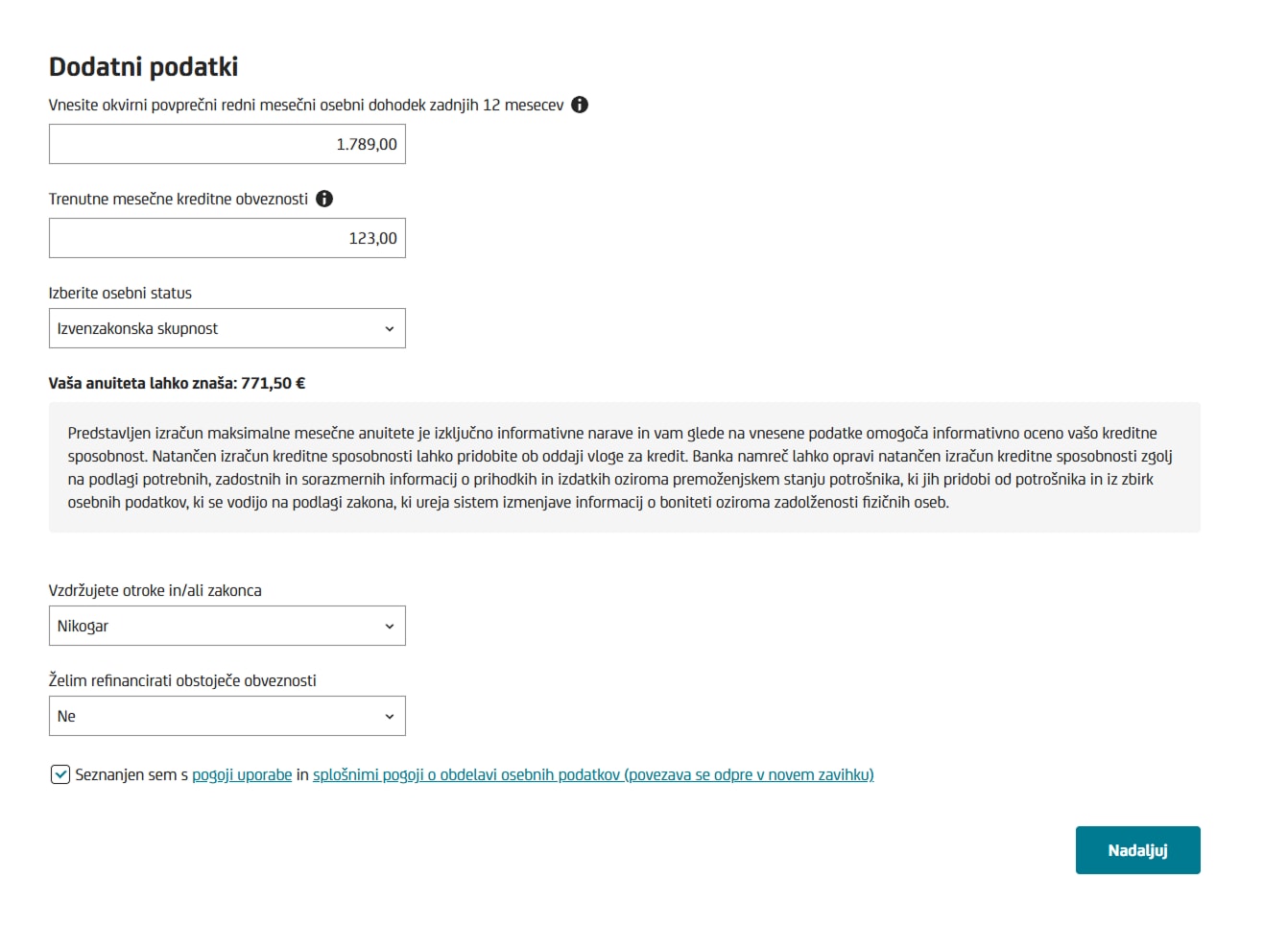The width and height of the screenshot is (1288, 926).
Task: Open the refinancing dropdown set to 'Ne'
Action: point(227,716)
